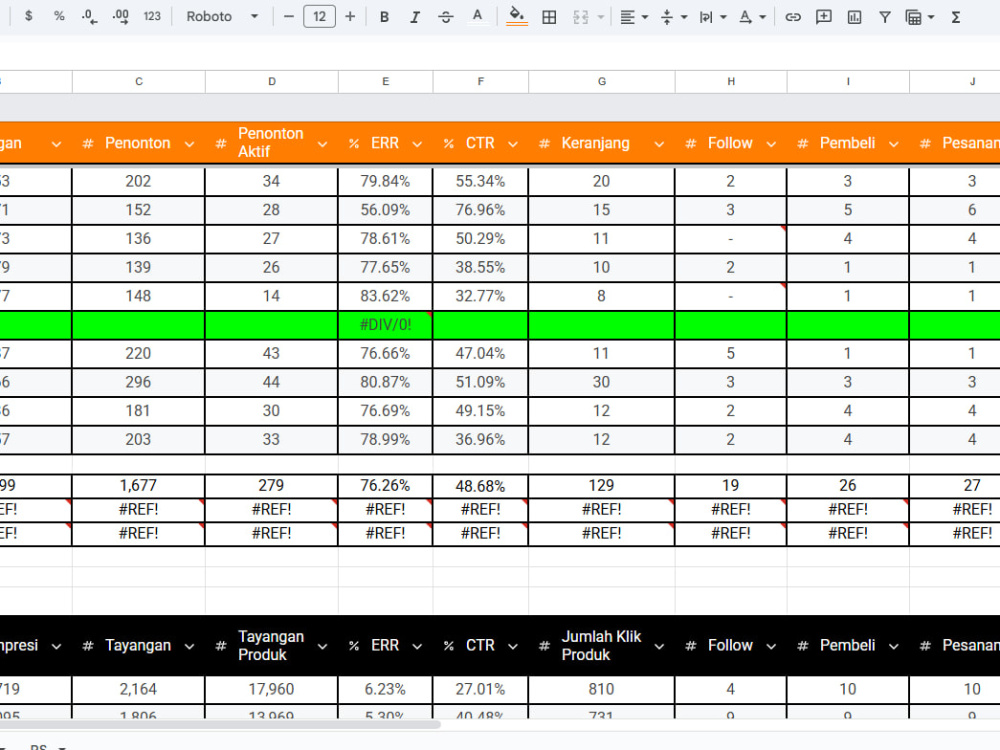Select Keranjang total cell 129
The width and height of the screenshot is (1000, 750).
(601, 486)
